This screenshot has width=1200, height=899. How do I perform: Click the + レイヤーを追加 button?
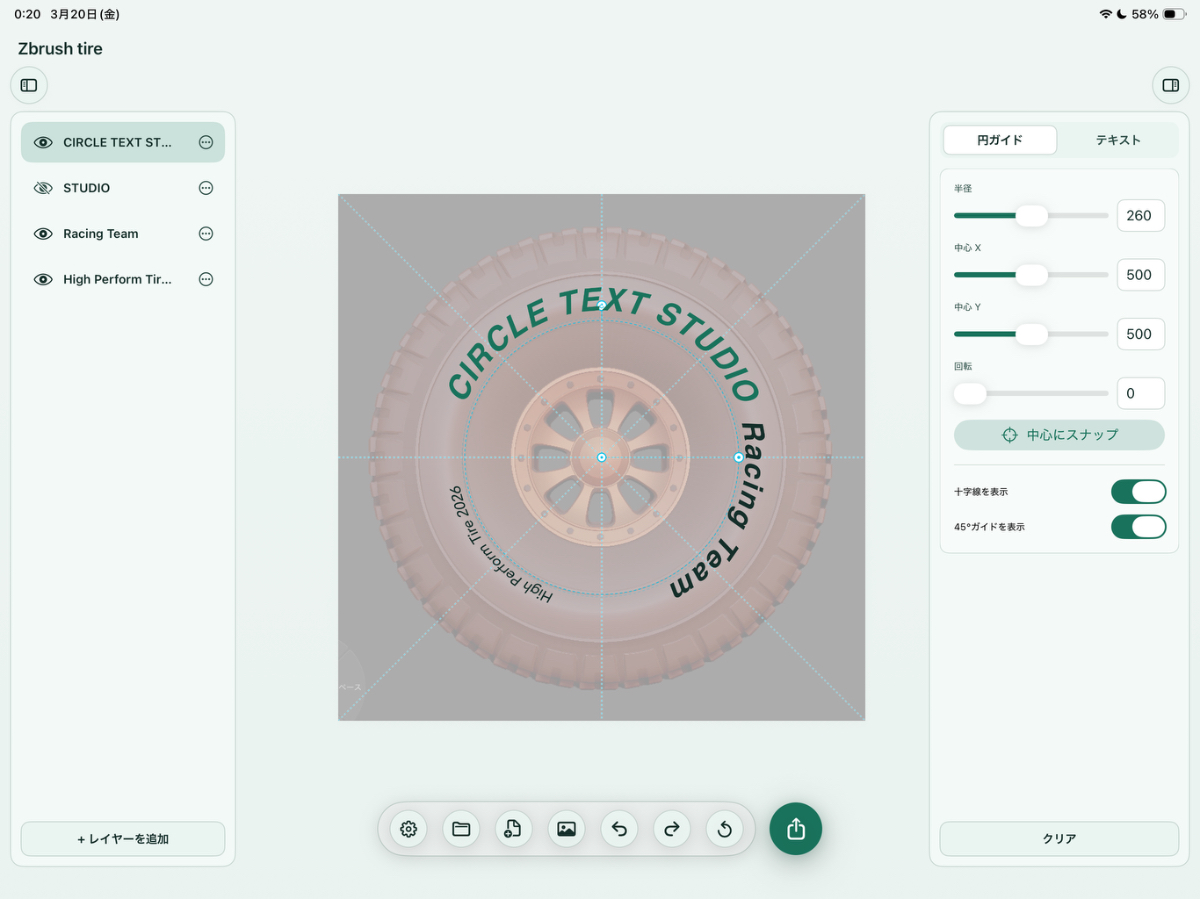tap(123, 839)
